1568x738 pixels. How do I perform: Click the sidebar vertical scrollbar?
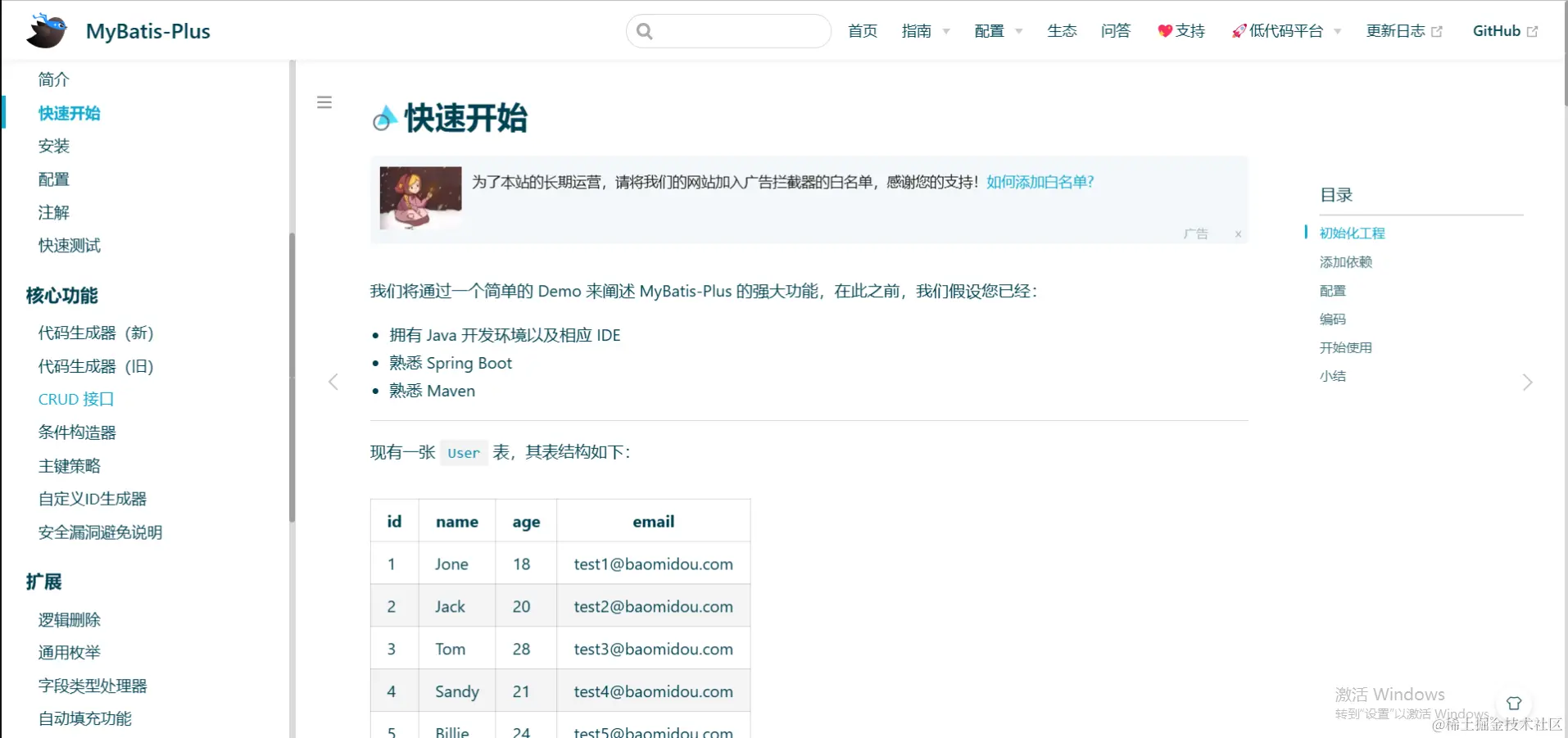point(292,377)
